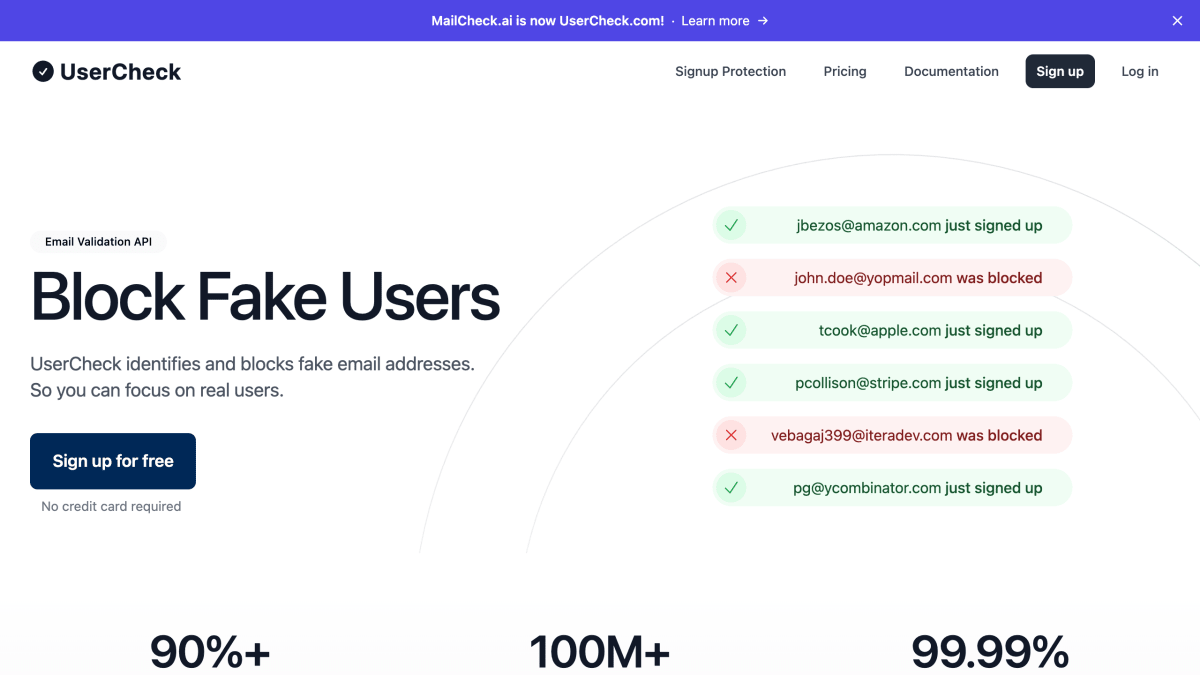Open the Documentation link in navbar
Image resolution: width=1200 pixels, height=675 pixels.
pos(951,71)
